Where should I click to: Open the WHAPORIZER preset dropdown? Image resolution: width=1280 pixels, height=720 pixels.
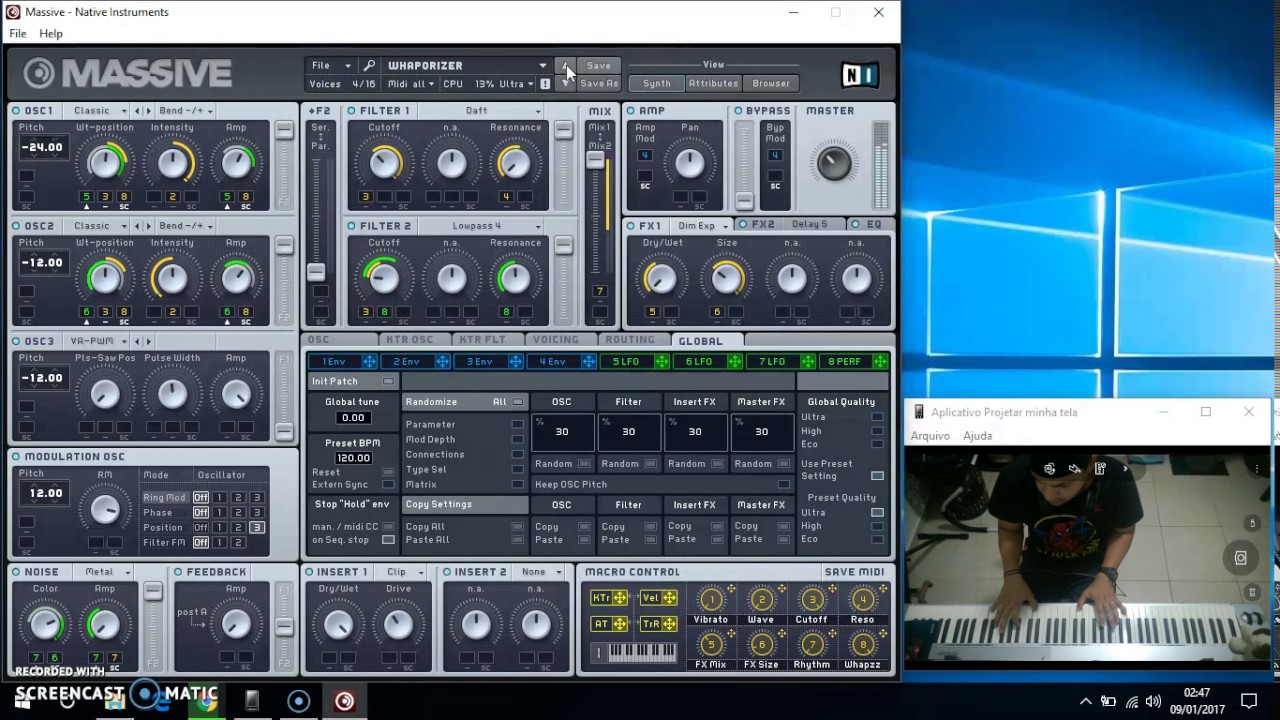click(466, 66)
